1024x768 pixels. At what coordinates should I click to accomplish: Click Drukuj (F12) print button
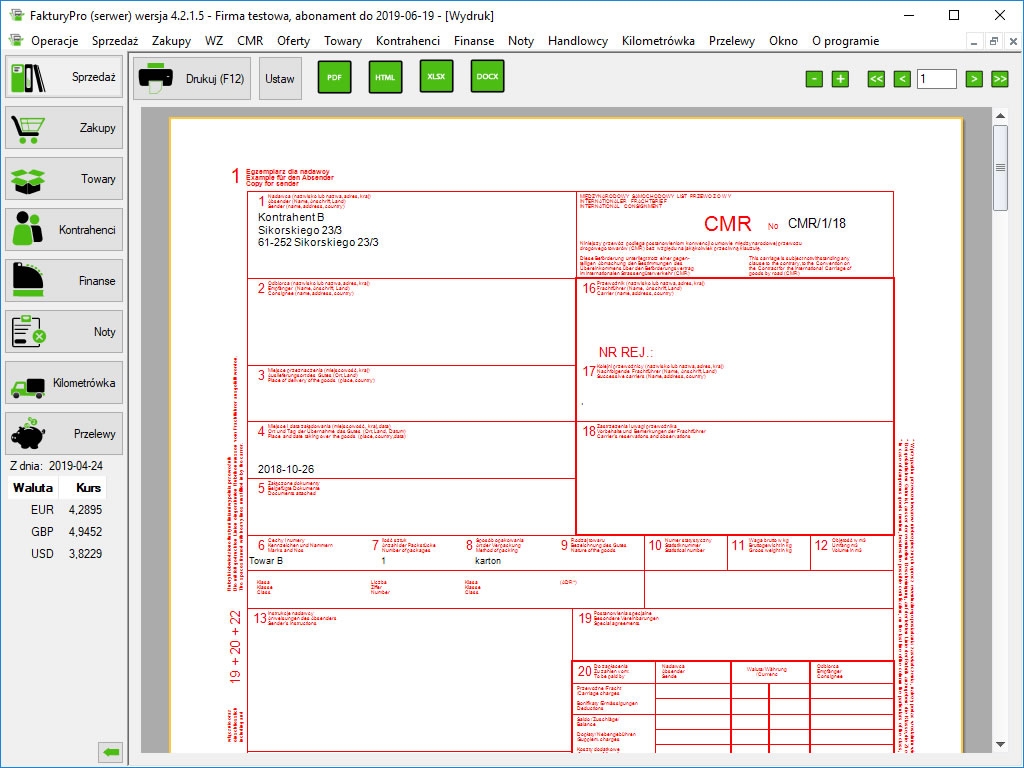coord(193,78)
